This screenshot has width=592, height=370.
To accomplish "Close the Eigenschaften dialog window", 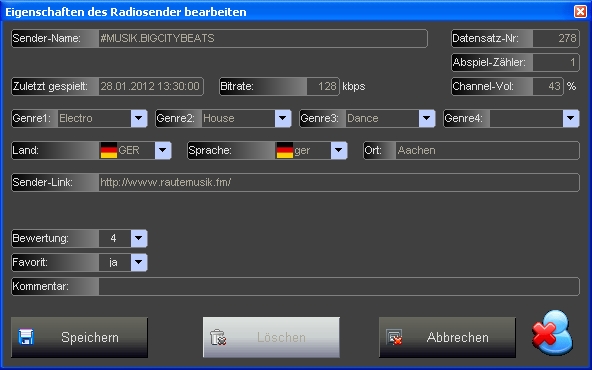I will coord(580,12).
